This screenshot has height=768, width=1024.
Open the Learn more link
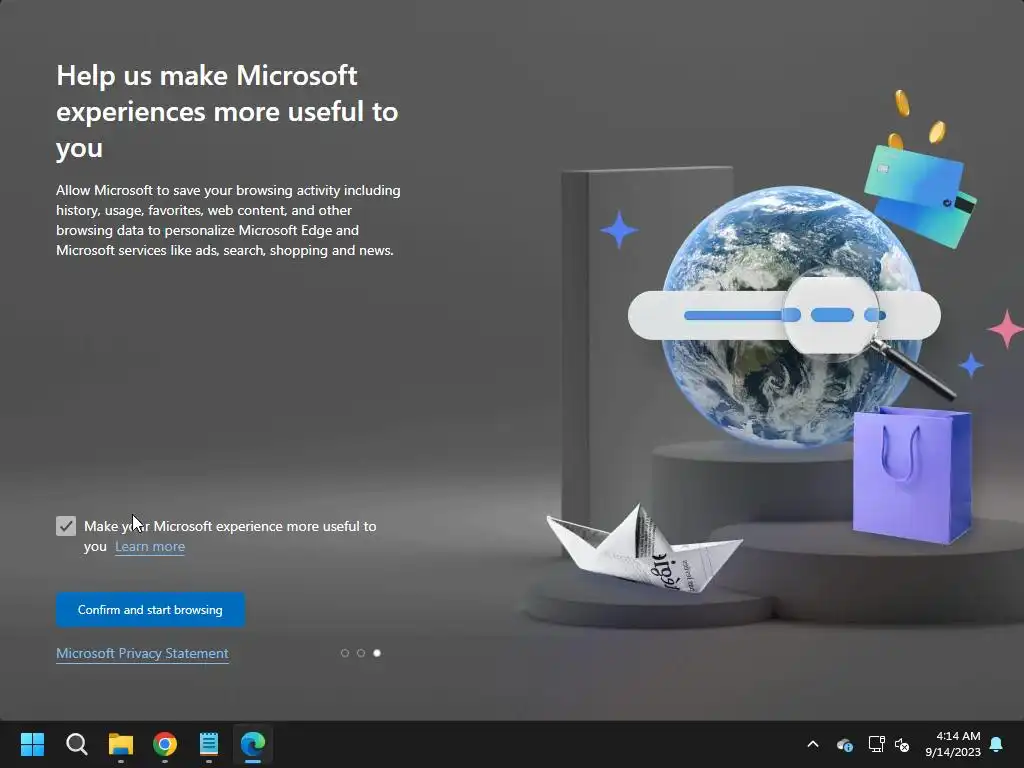pyautogui.click(x=150, y=547)
